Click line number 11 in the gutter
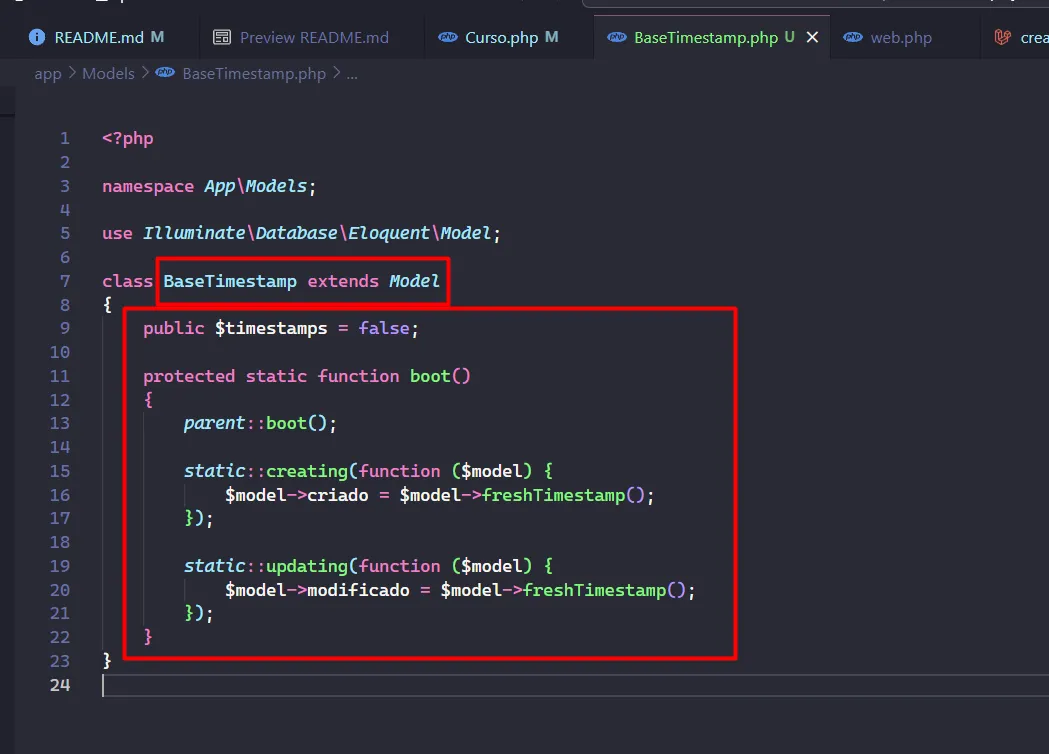Image resolution: width=1049 pixels, height=754 pixels. 59,376
